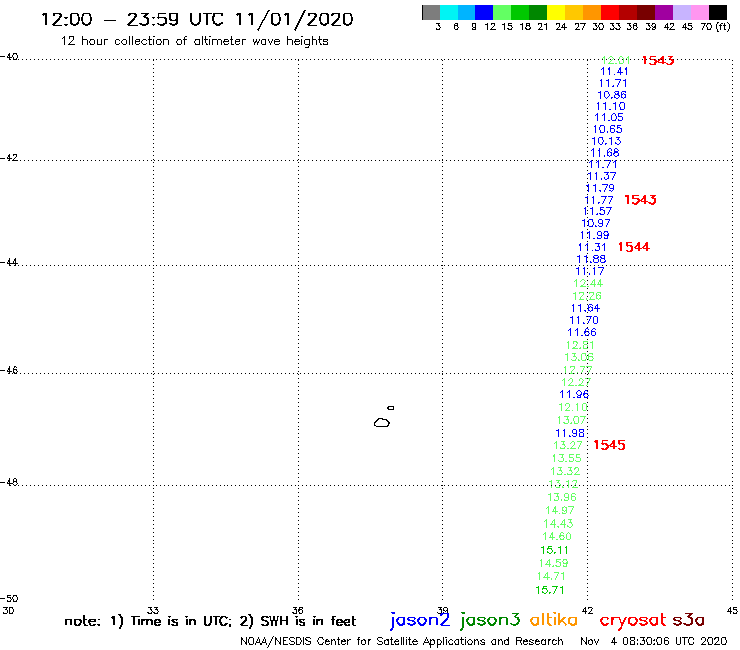Click the wave height value 11.41
740x650 pixels.
point(614,71)
